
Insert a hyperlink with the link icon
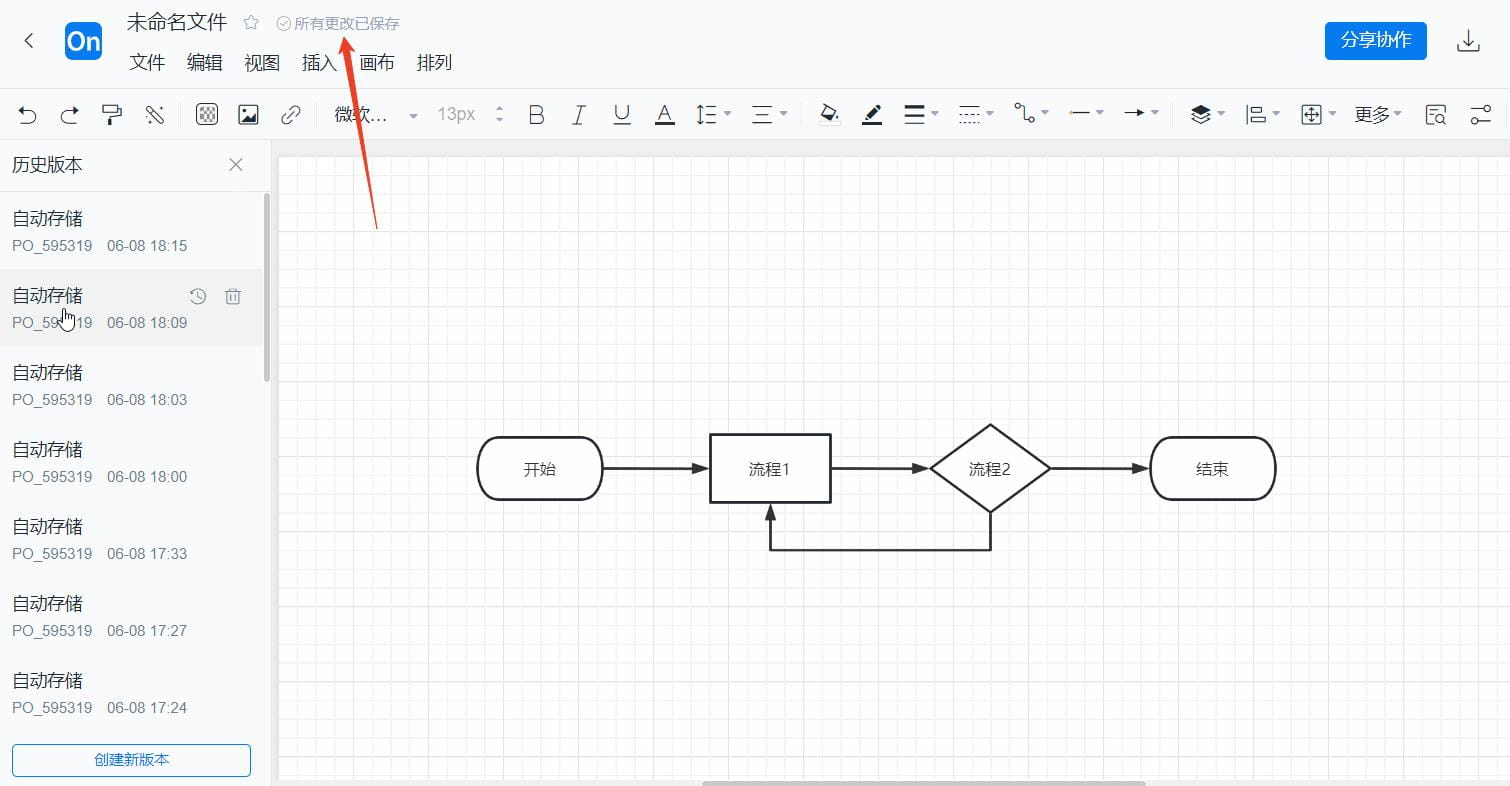(x=290, y=114)
